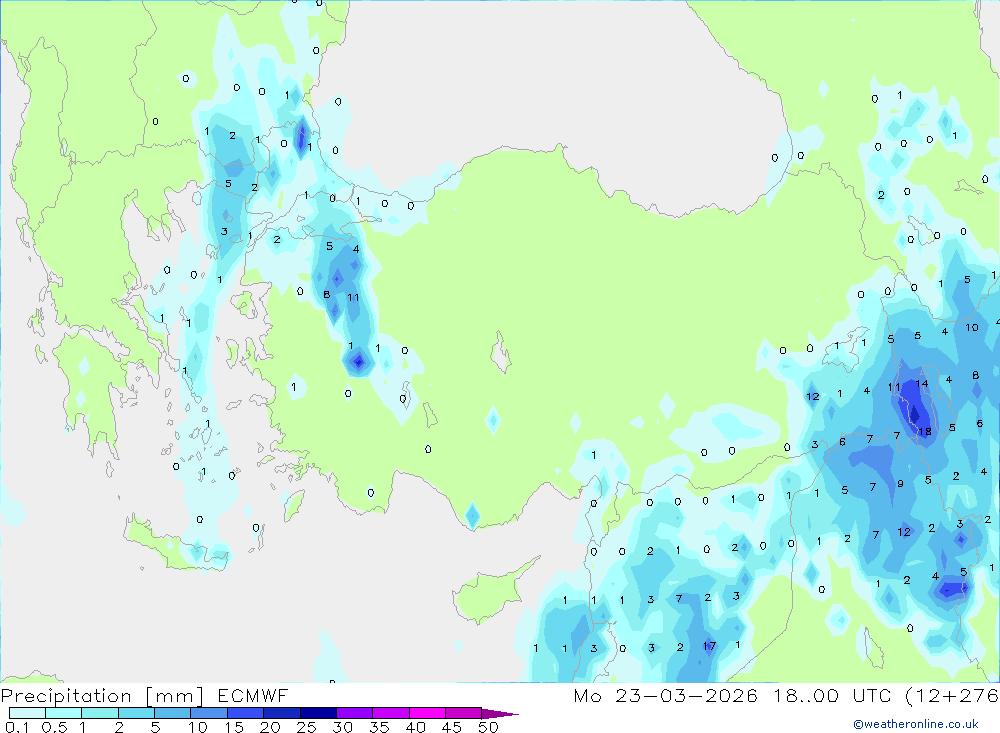The height and width of the screenshot is (733, 1000).
Task: Select the 5–10 mm legend swatch
Action: pyautogui.click(x=172, y=713)
